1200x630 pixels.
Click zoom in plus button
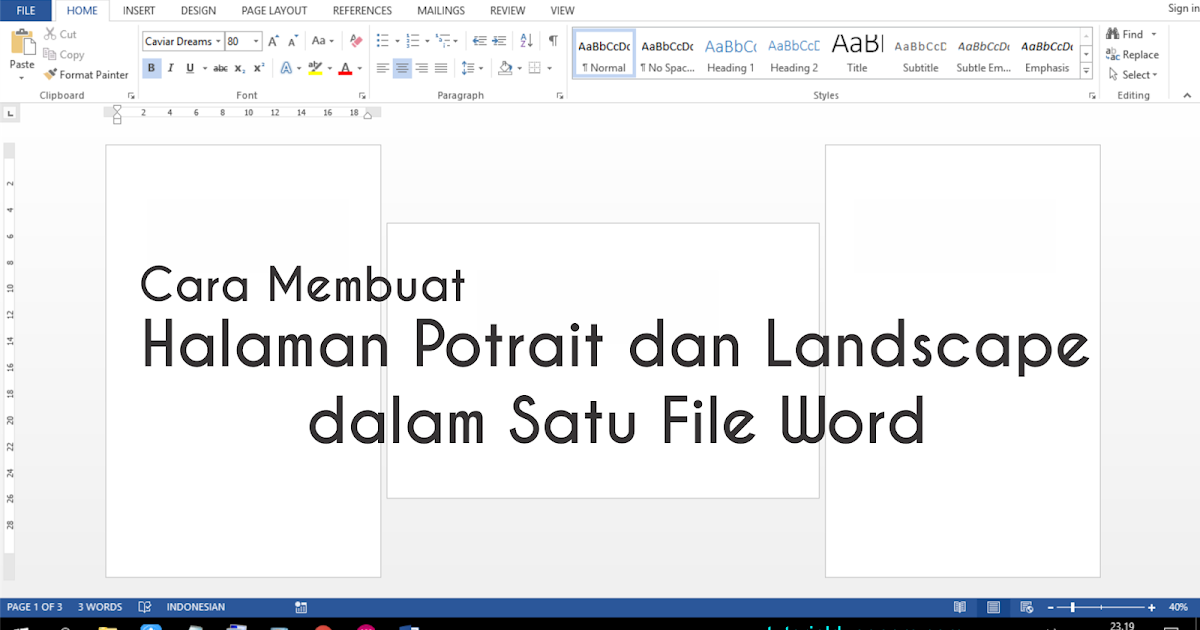tap(1152, 607)
